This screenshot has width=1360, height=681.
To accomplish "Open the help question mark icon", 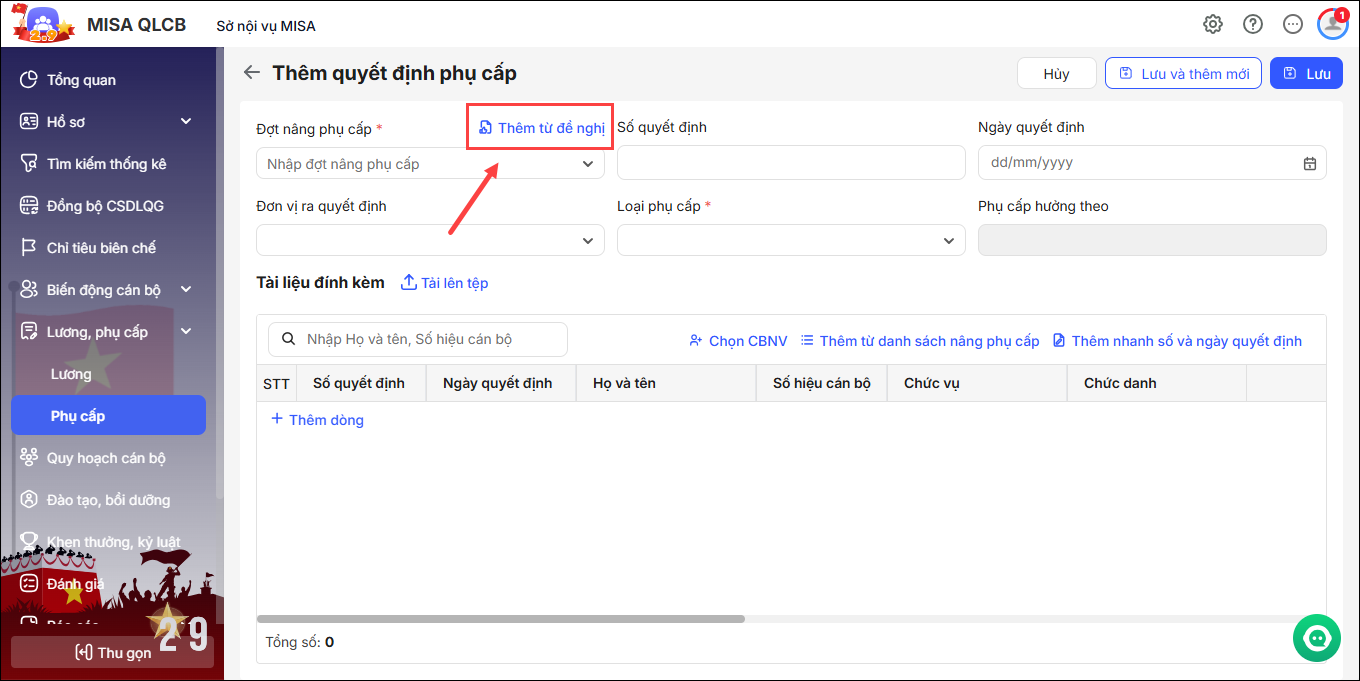I will point(1253,24).
